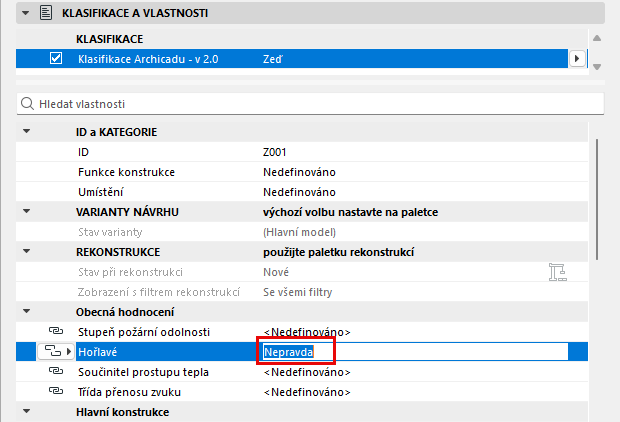The height and width of the screenshot is (422, 620).
Task: Click the Klasifikace a Vlastnosti panel document icon
Action: coord(46,13)
